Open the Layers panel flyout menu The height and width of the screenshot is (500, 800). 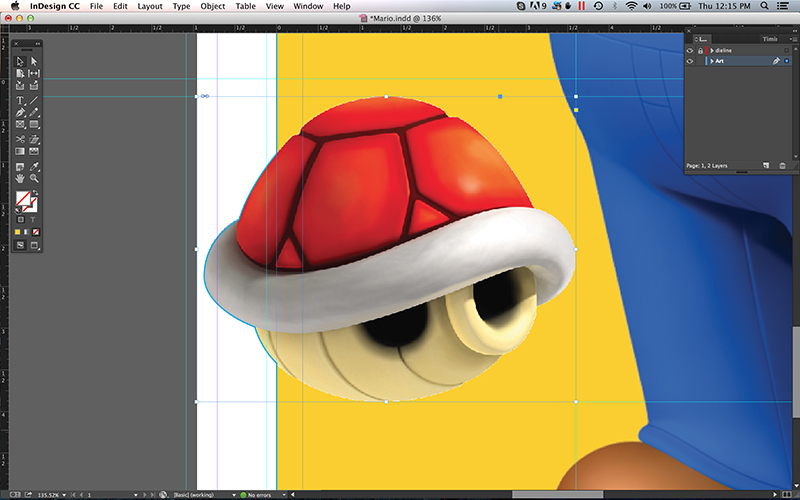coord(793,39)
